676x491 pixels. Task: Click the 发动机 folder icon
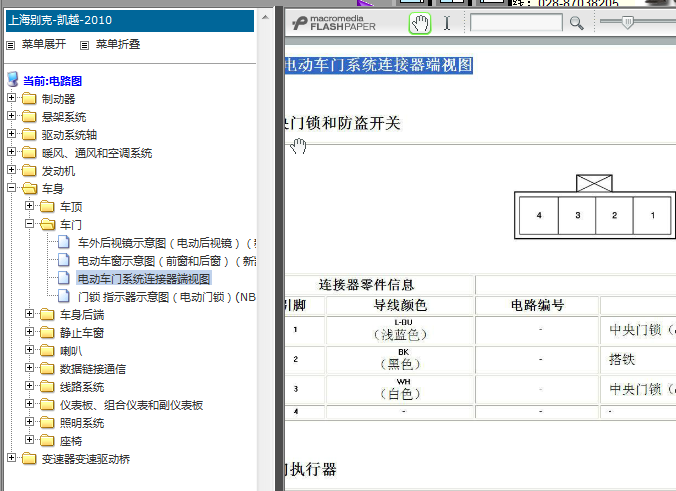pos(29,171)
